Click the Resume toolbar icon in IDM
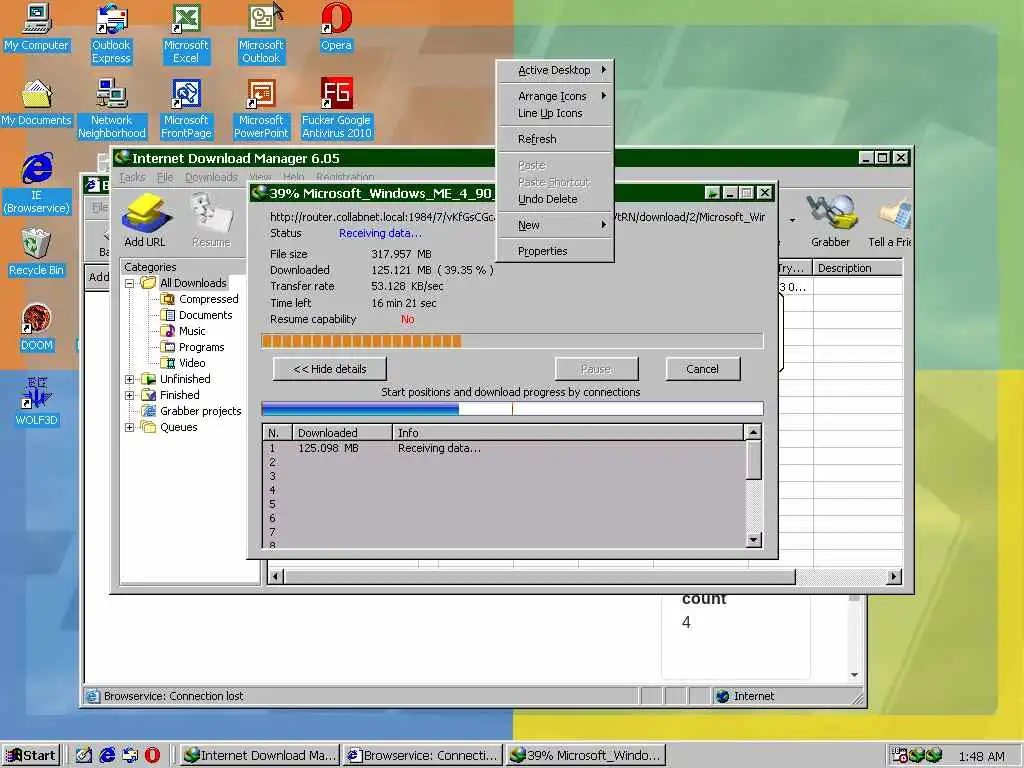1024x768 pixels. tap(212, 221)
